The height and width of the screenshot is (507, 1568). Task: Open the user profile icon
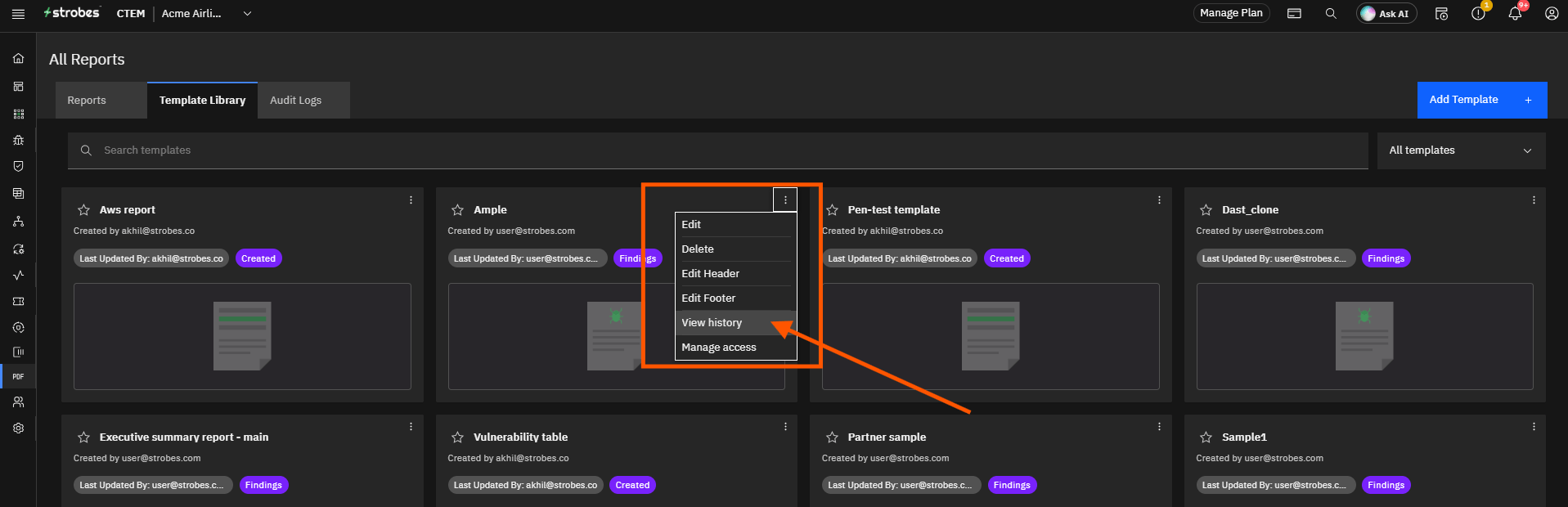point(1552,14)
